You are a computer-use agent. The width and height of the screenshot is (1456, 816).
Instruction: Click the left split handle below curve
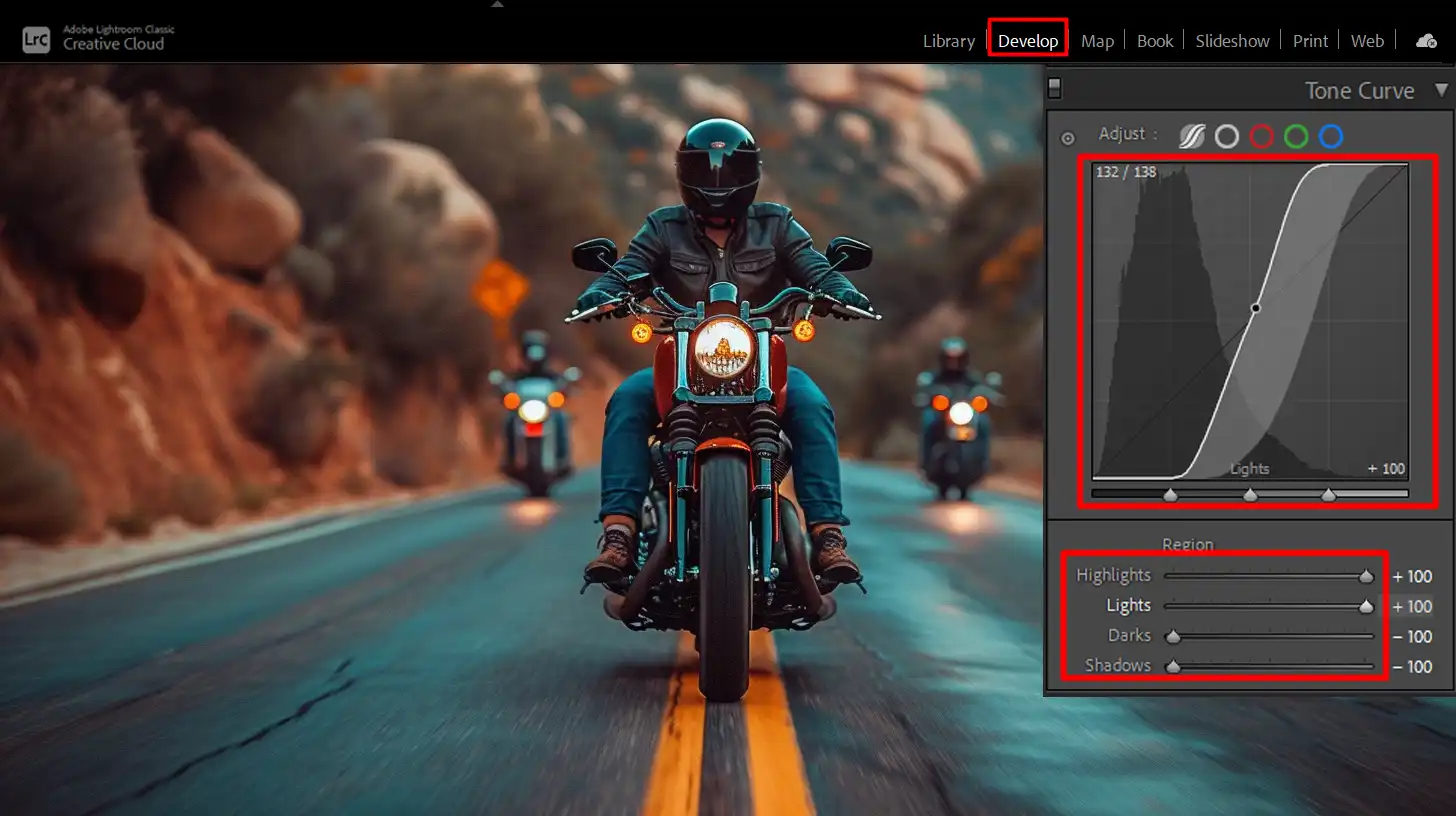pyautogui.click(x=1170, y=495)
